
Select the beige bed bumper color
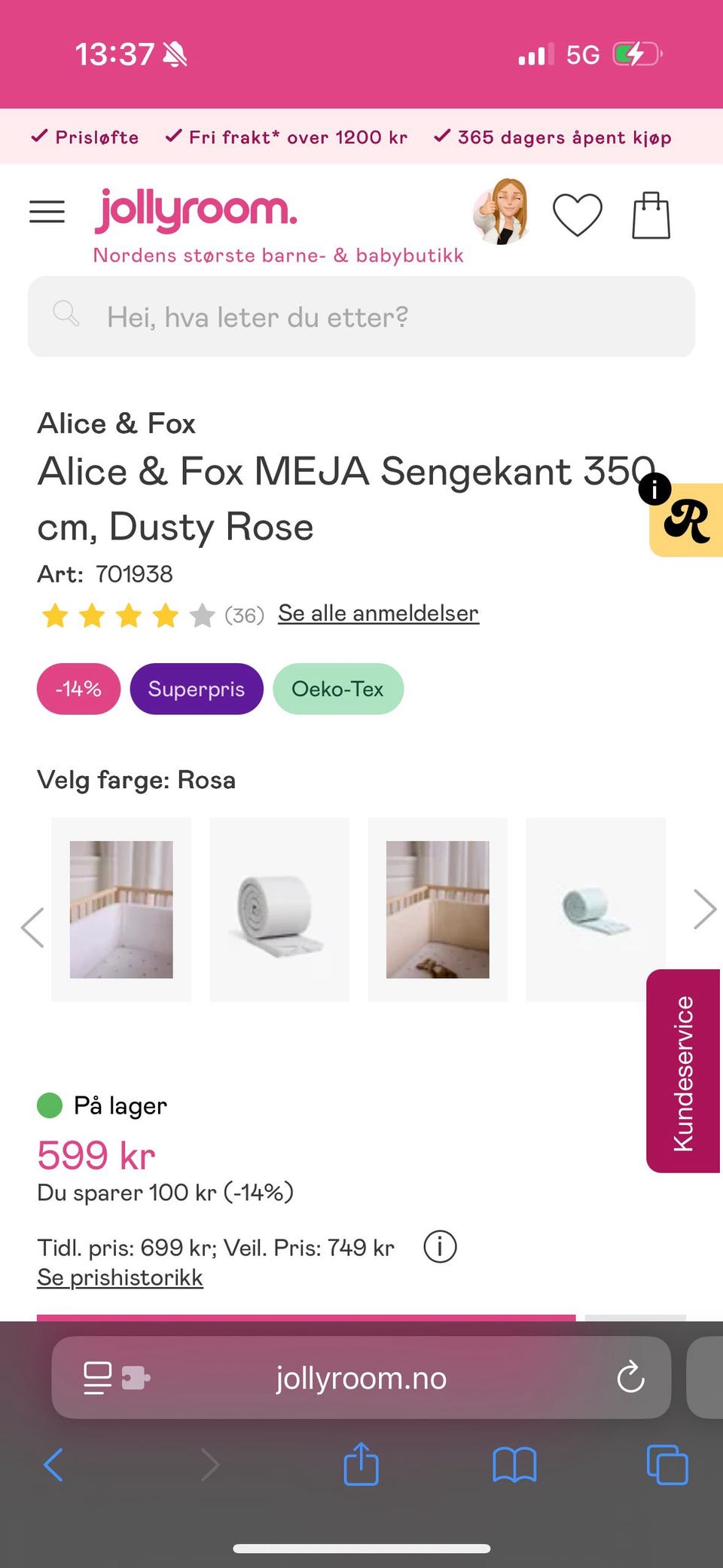click(438, 909)
